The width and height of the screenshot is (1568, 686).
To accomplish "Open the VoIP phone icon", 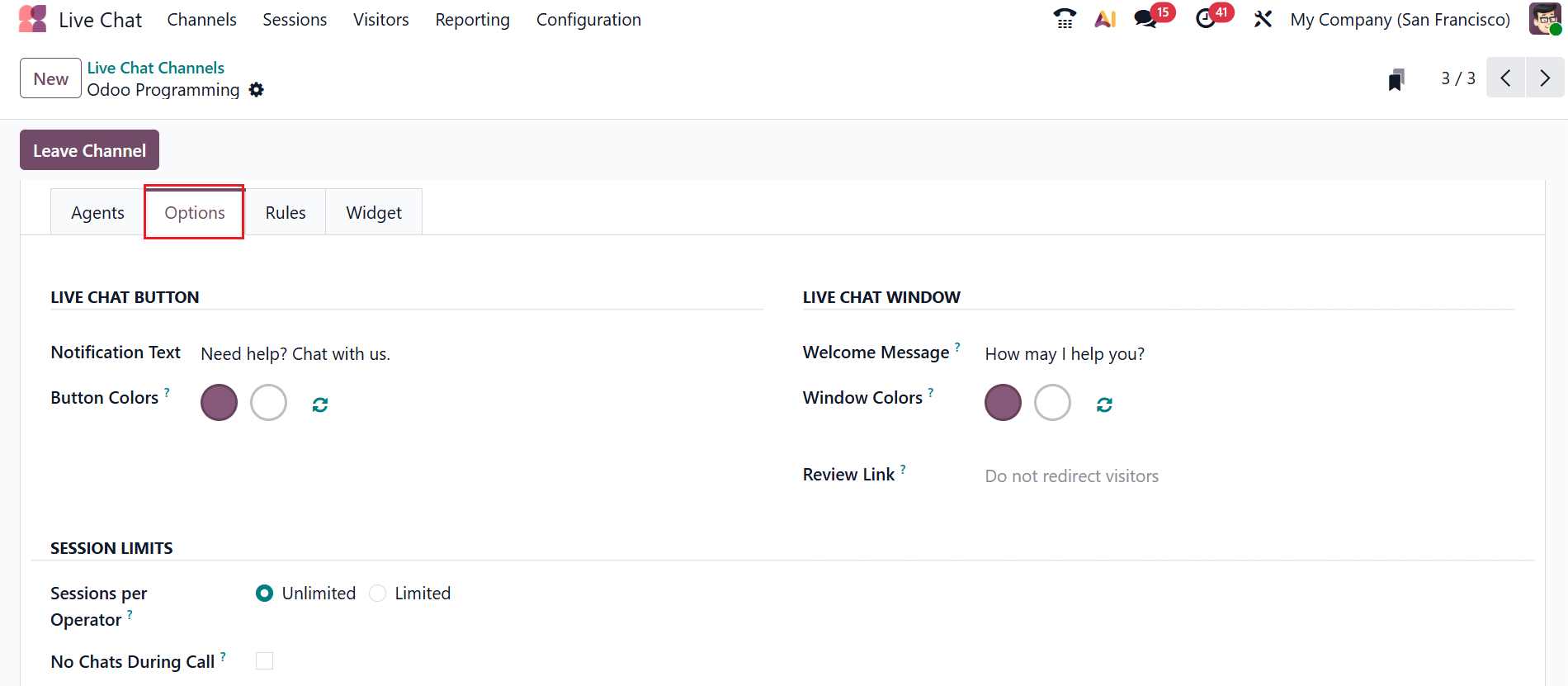I will 1065,18.
